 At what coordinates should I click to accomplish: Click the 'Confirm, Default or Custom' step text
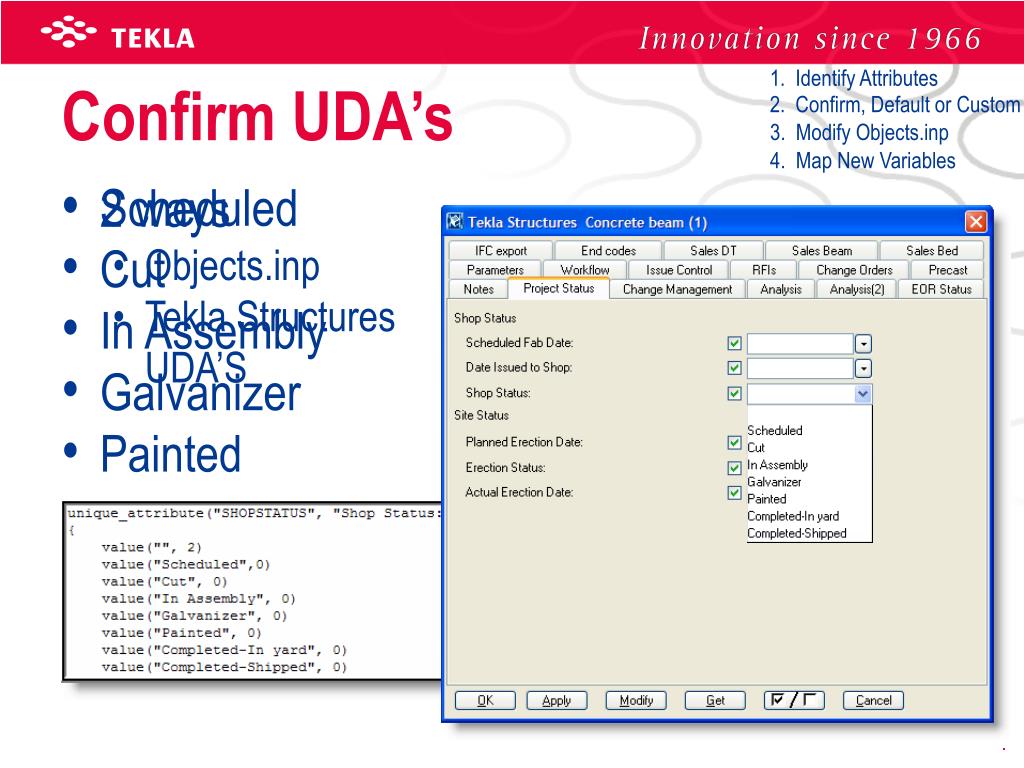tap(907, 105)
